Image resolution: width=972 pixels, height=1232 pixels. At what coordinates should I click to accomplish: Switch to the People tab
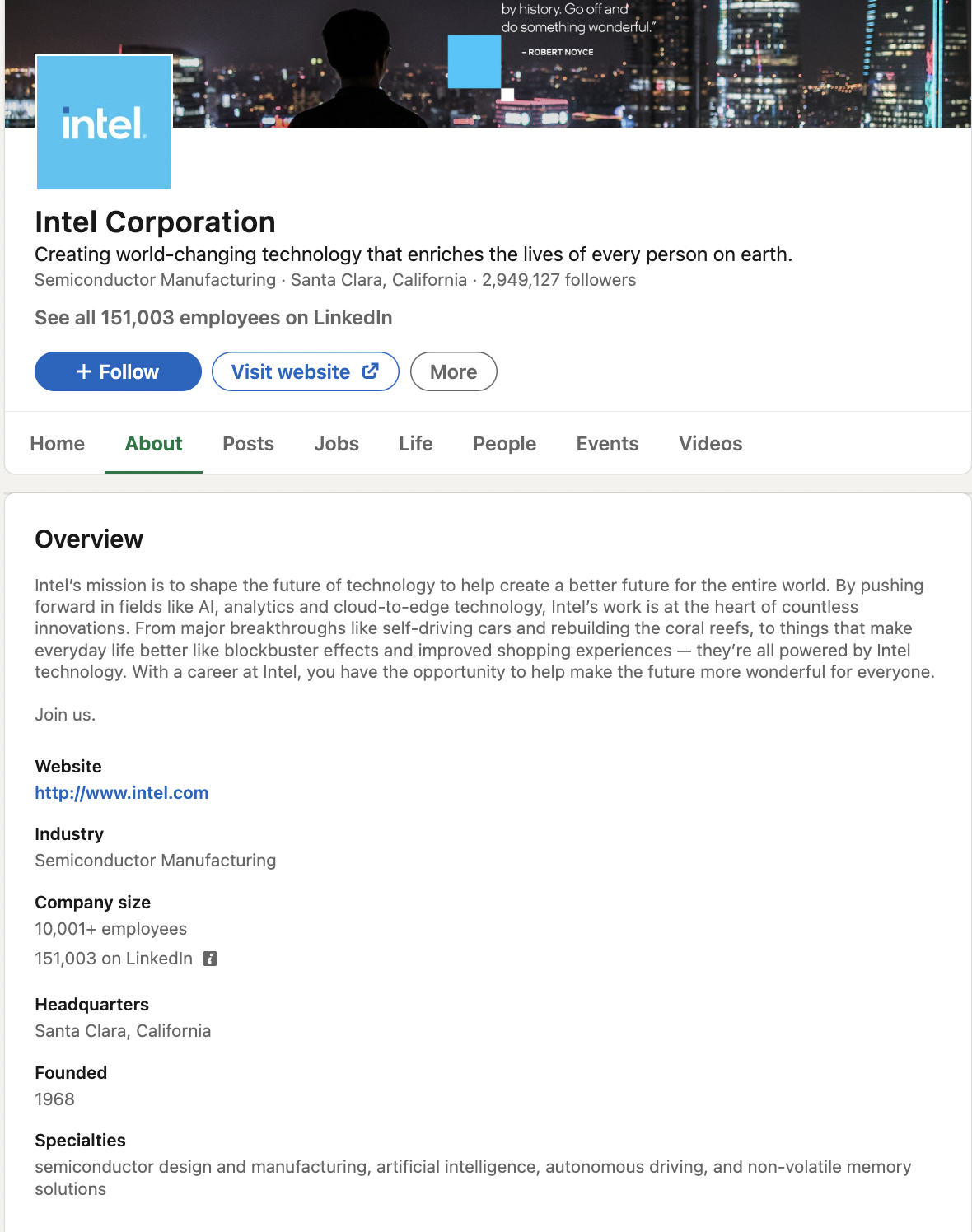(504, 444)
